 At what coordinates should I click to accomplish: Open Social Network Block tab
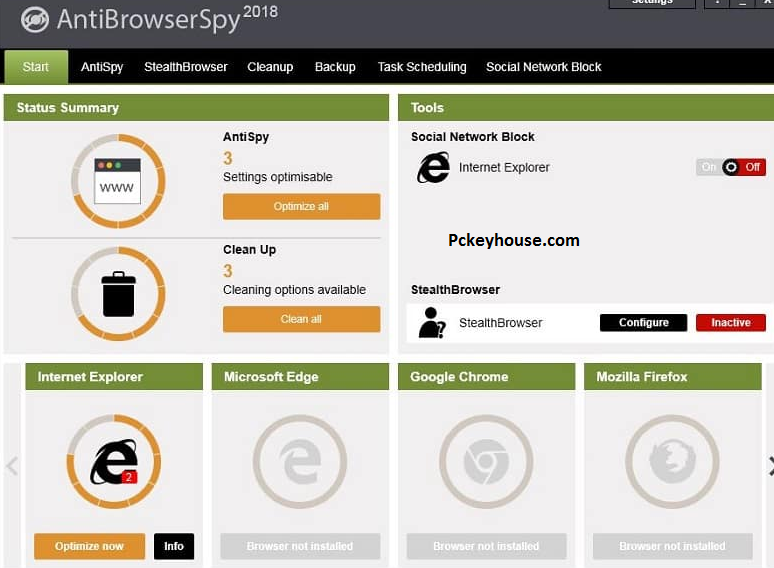(x=543, y=67)
